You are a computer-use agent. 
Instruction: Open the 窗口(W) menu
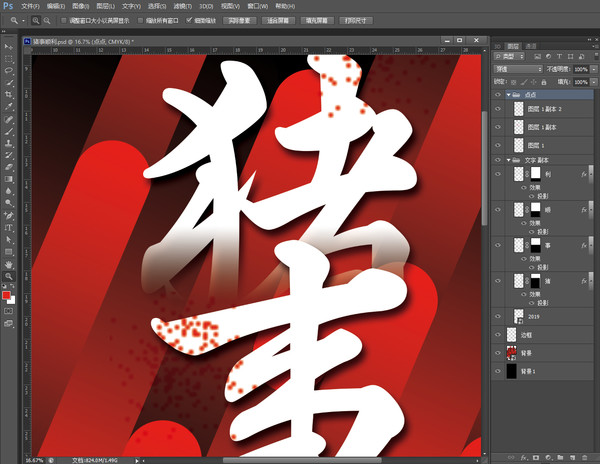pyautogui.click(x=258, y=6)
